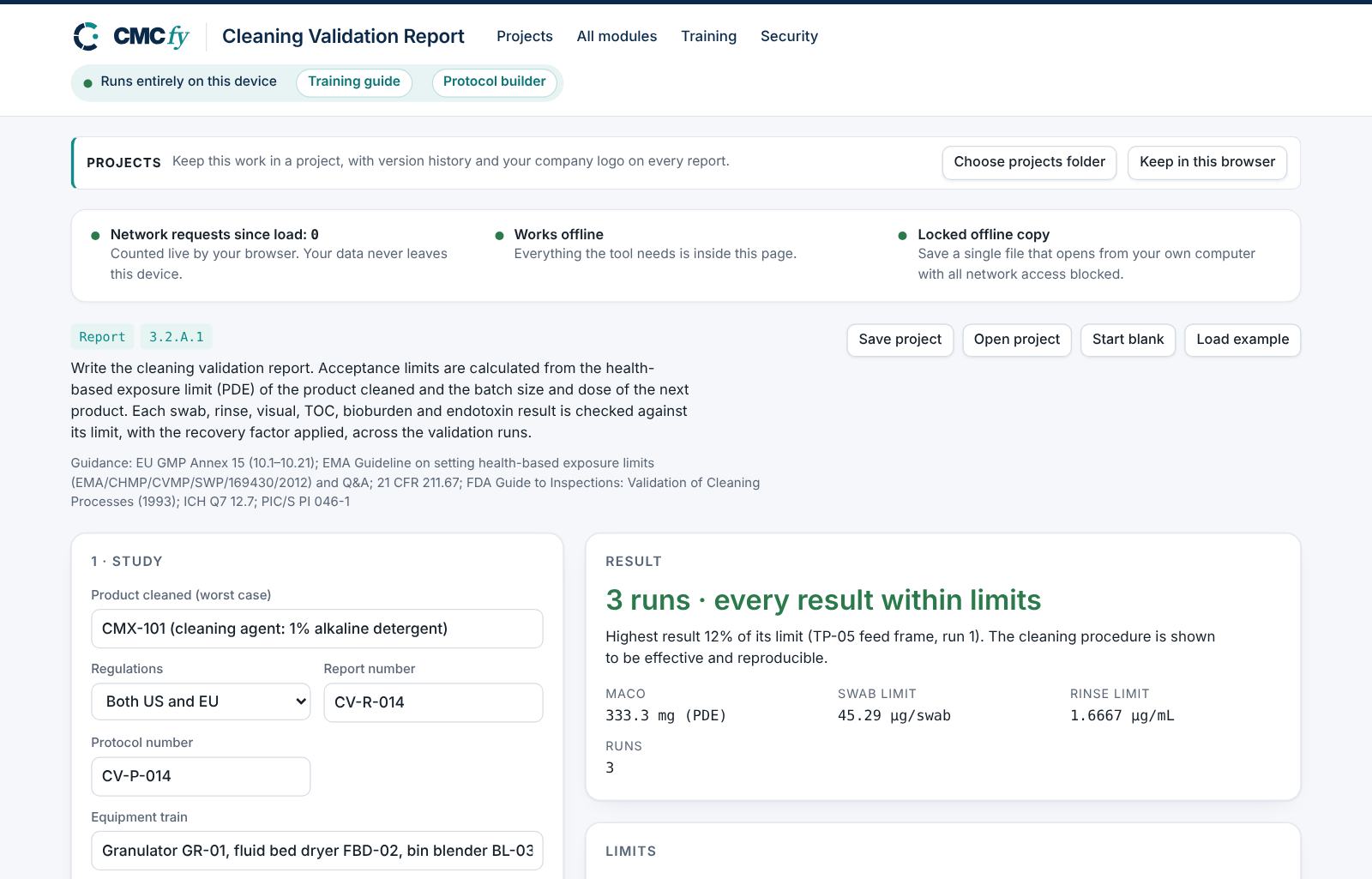The width and height of the screenshot is (1372, 879).
Task: Click the swab limit value 45.29 µg/swab
Action: coord(894,715)
